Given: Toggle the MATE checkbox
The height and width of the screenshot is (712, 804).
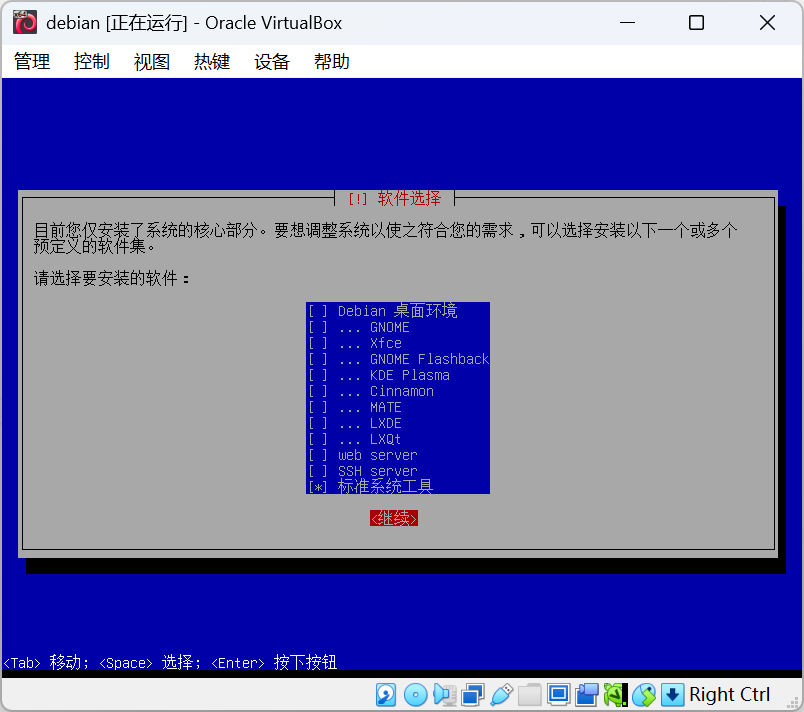Looking at the screenshot, I should click(317, 407).
